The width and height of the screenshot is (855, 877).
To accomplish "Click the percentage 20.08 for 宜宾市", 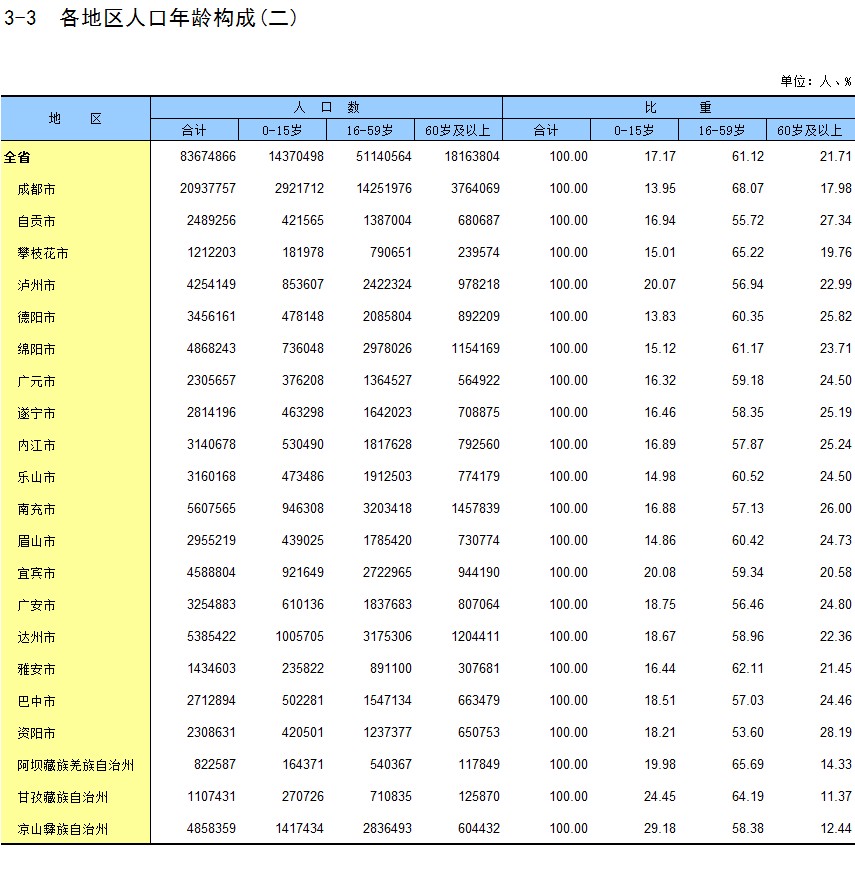I will (x=660, y=572).
